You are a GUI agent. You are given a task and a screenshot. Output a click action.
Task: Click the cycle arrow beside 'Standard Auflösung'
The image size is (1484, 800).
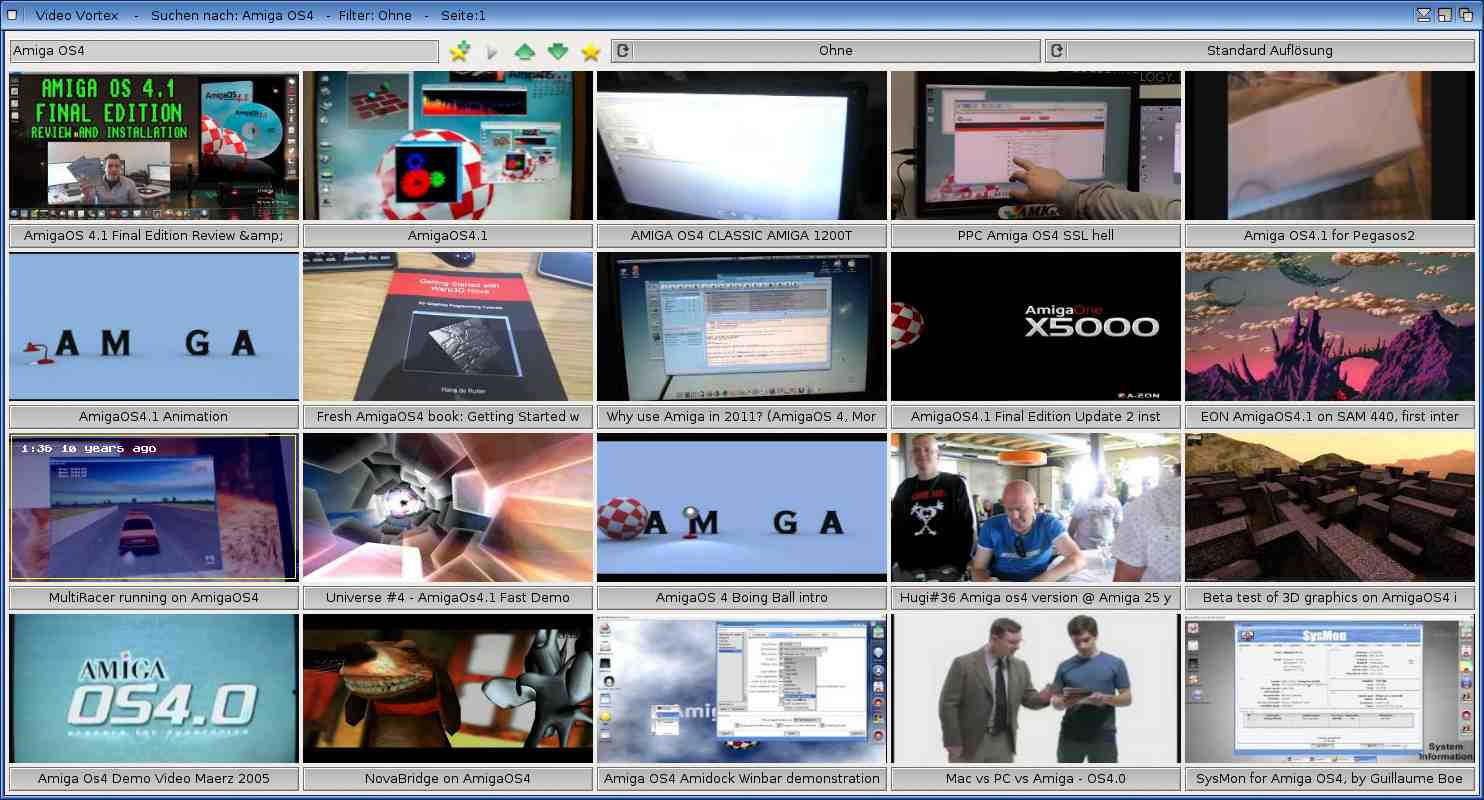1056,51
